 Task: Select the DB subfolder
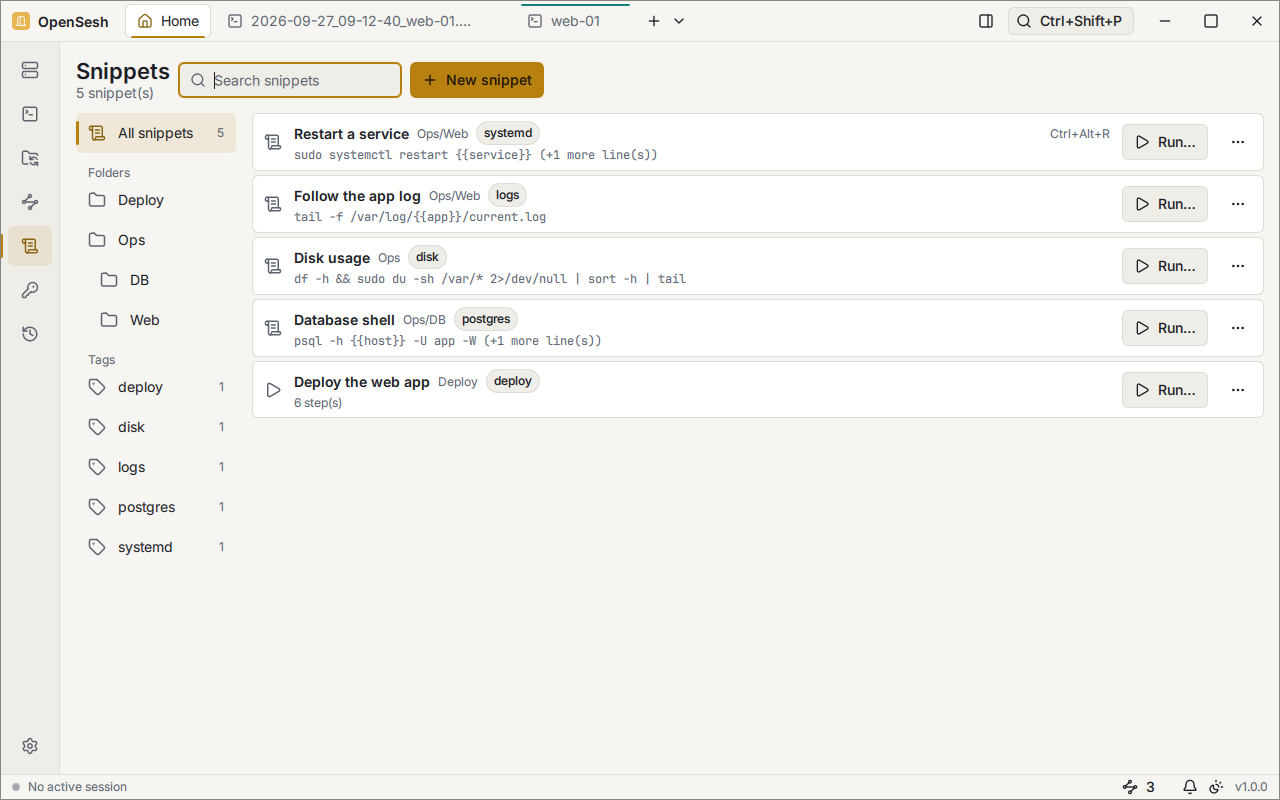coord(162,280)
